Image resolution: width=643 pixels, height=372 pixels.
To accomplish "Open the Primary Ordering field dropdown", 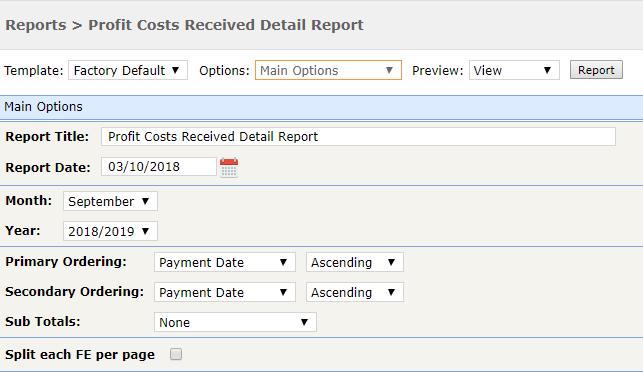I will pyautogui.click(x=225, y=262).
